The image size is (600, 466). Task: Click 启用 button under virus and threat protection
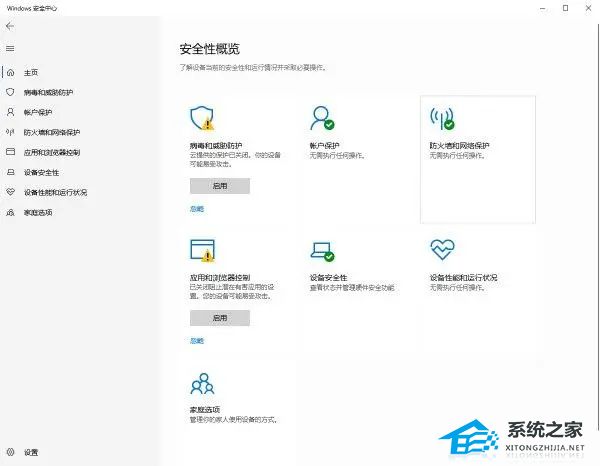coord(220,186)
